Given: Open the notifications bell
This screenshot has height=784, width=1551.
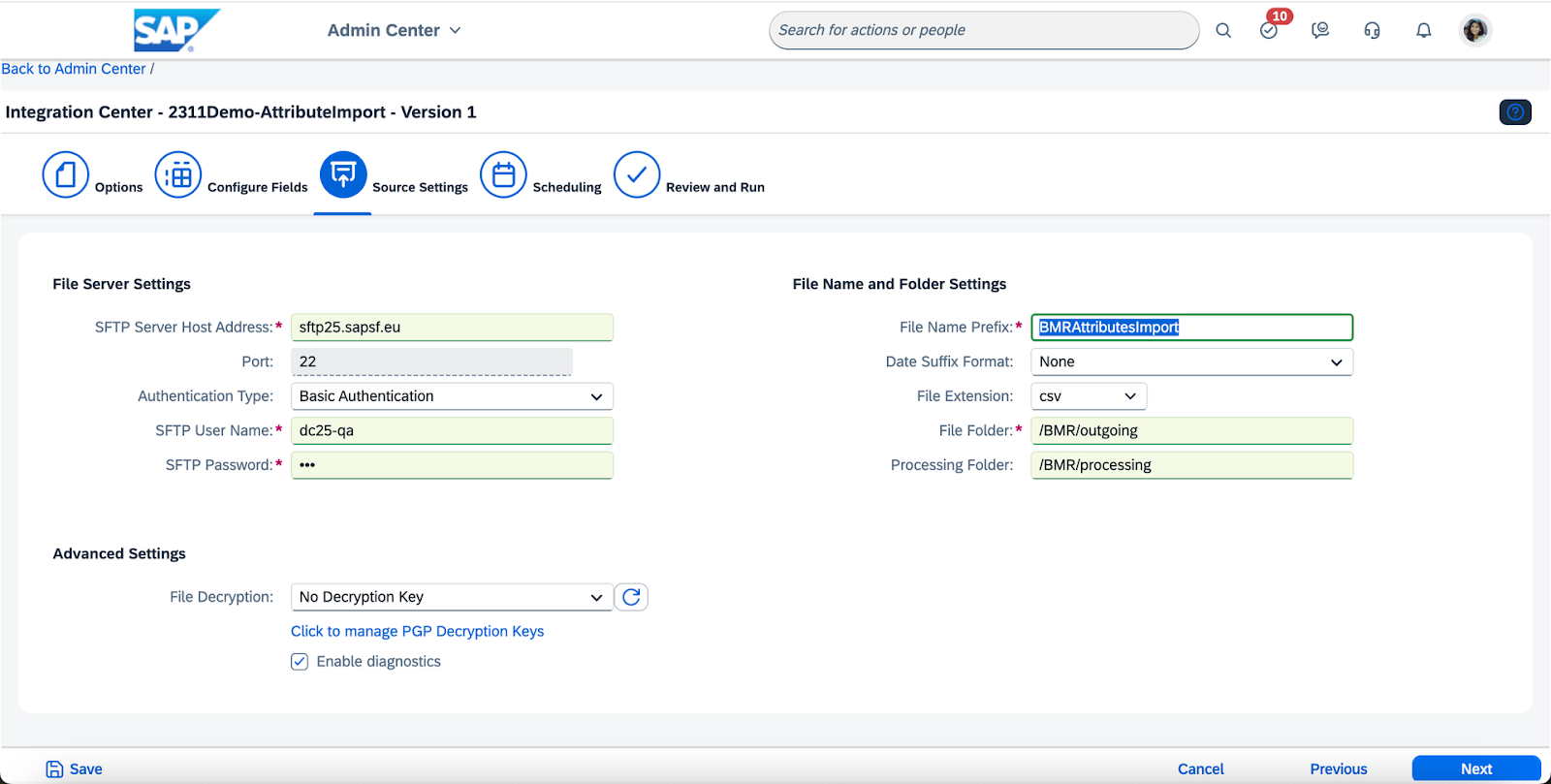Looking at the screenshot, I should click(1423, 30).
